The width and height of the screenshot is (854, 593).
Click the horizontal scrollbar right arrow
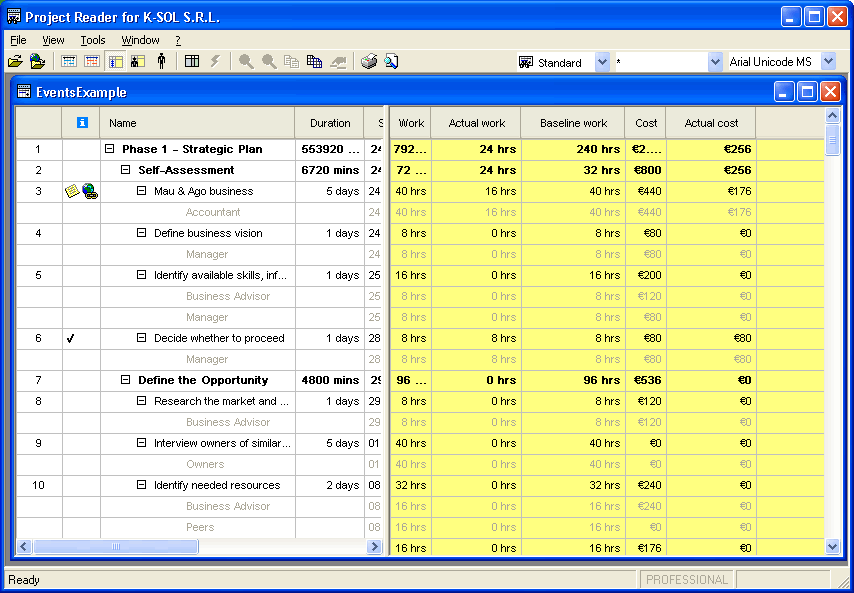click(374, 546)
